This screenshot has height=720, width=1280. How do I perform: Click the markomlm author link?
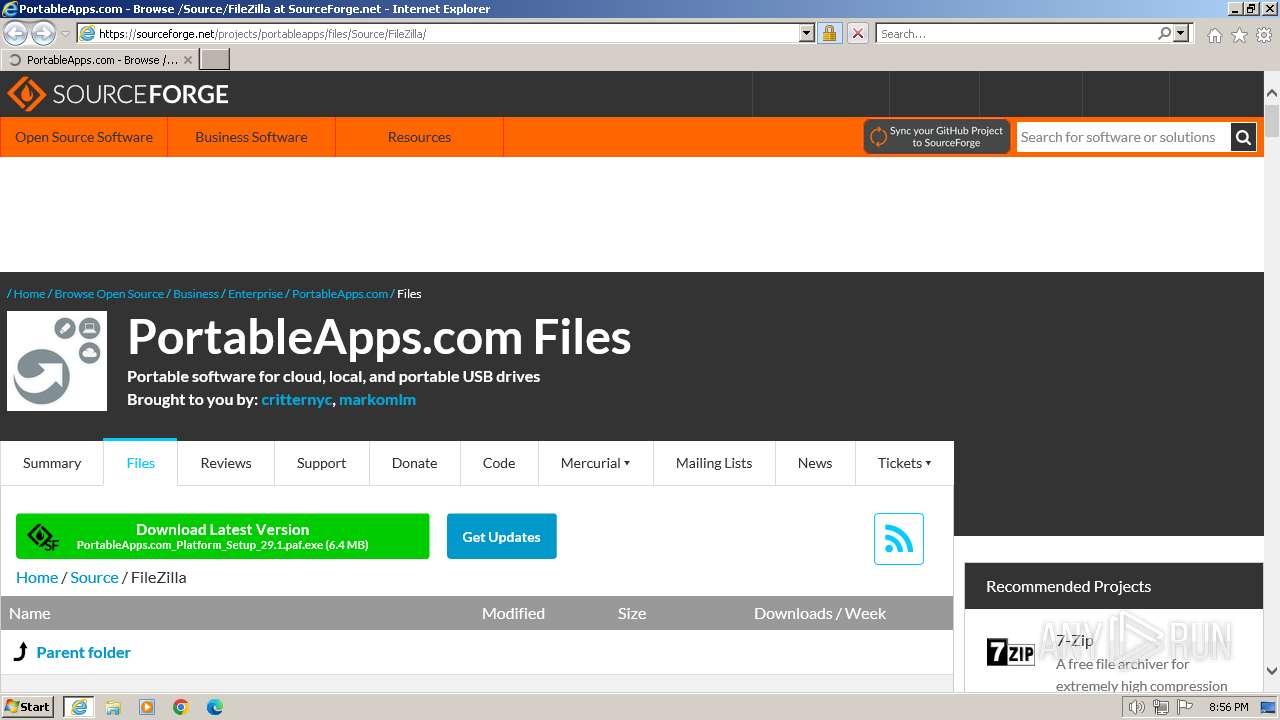[x=377, y=399]
